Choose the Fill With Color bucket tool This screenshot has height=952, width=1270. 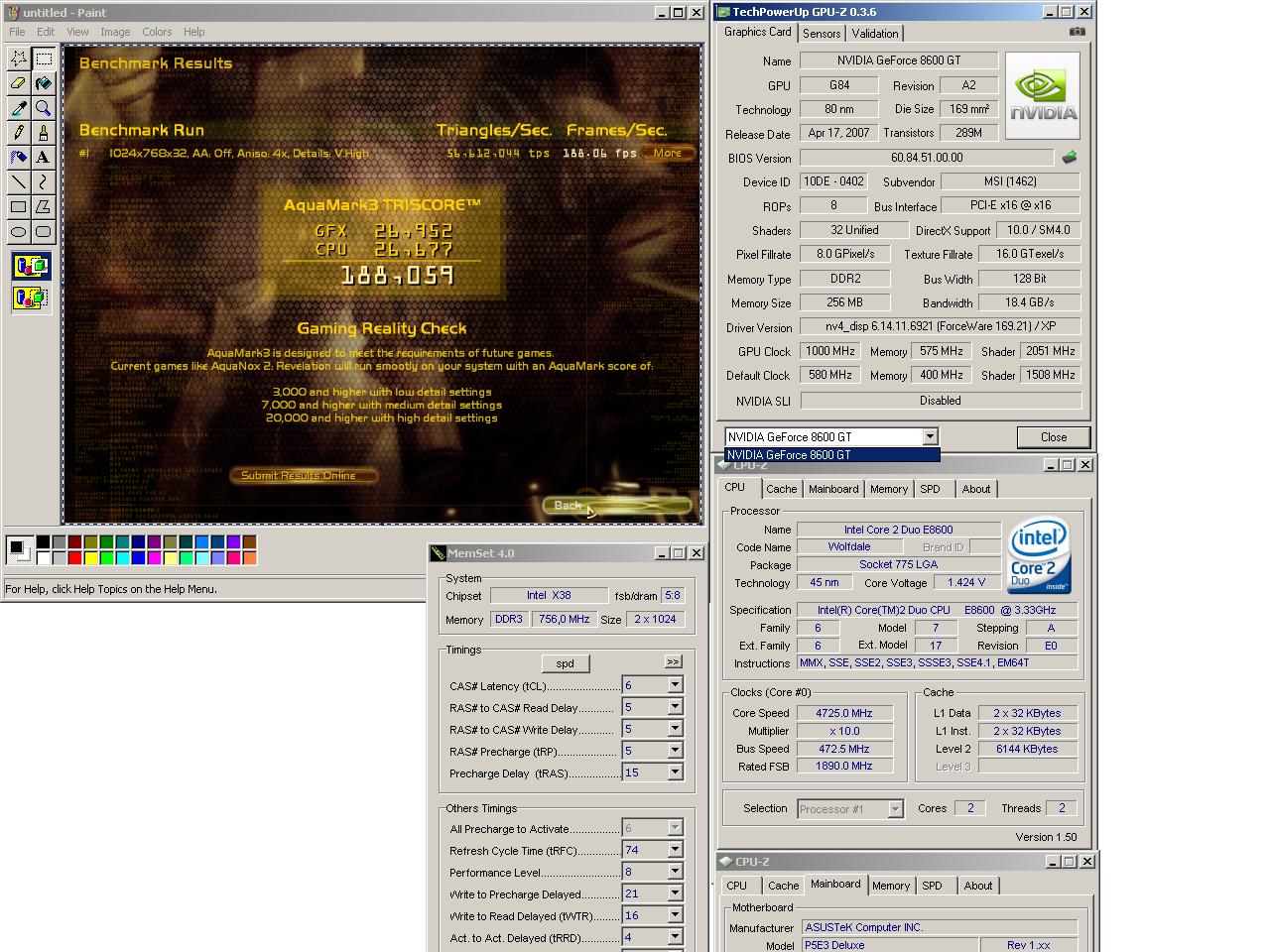coord(44,83)
